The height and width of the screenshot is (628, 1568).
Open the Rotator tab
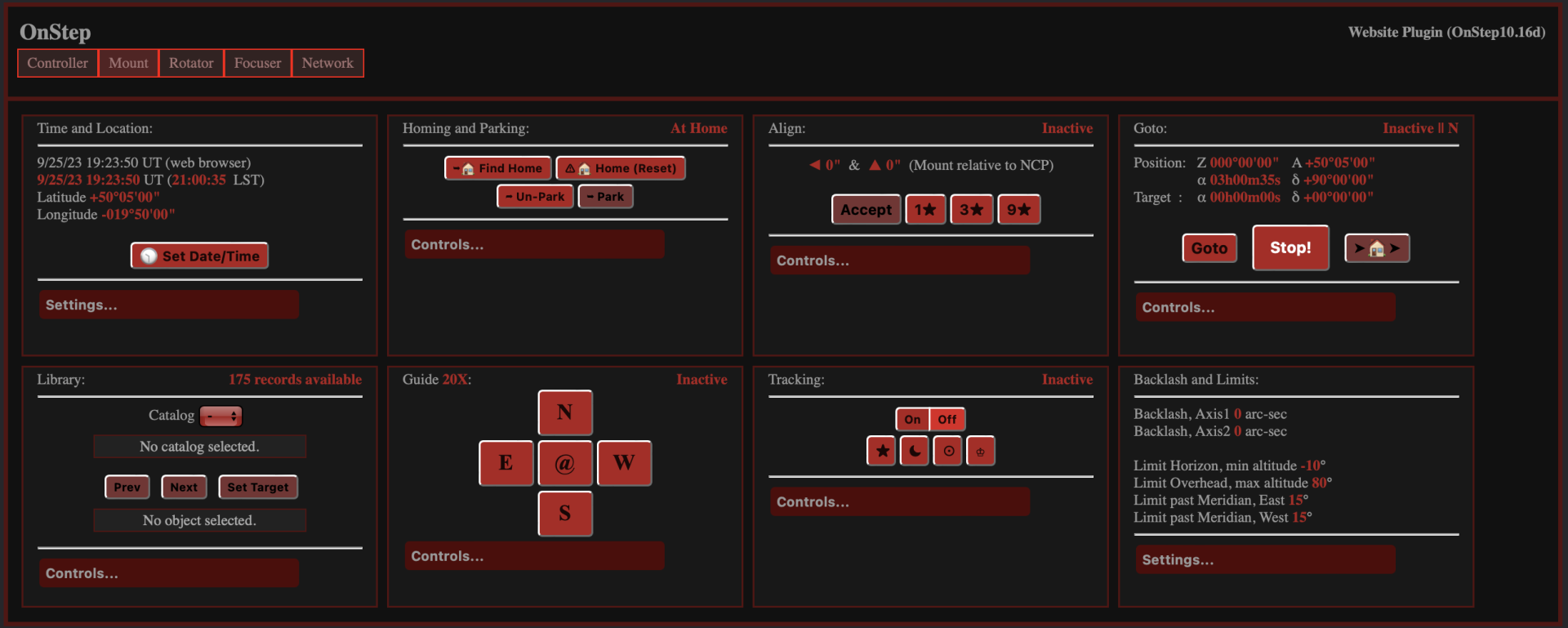[x=191, y=63]
